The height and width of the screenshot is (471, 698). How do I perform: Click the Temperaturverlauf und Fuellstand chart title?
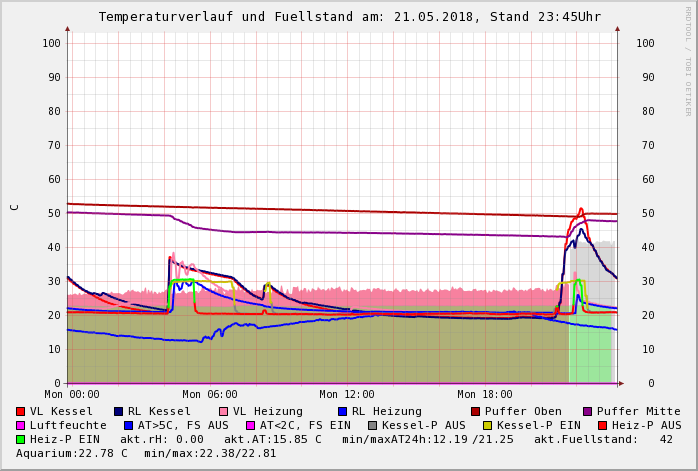tap(349, 17)
